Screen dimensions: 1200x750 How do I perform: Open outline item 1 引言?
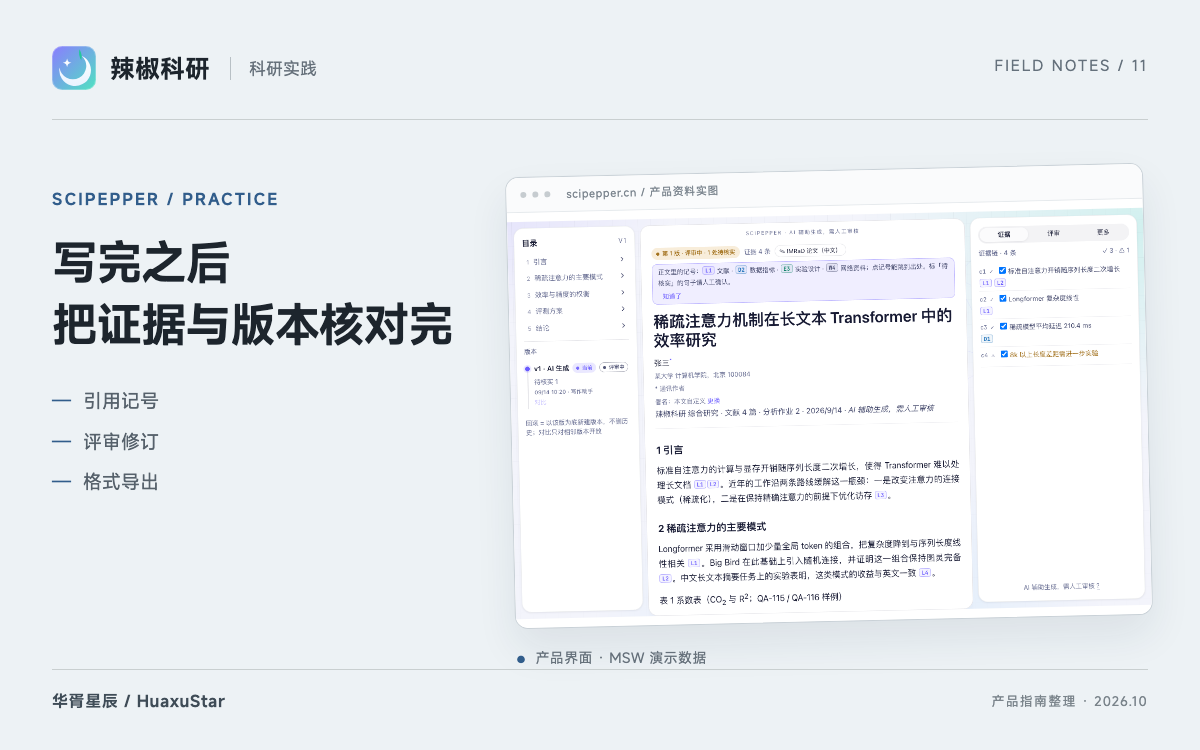535,262
